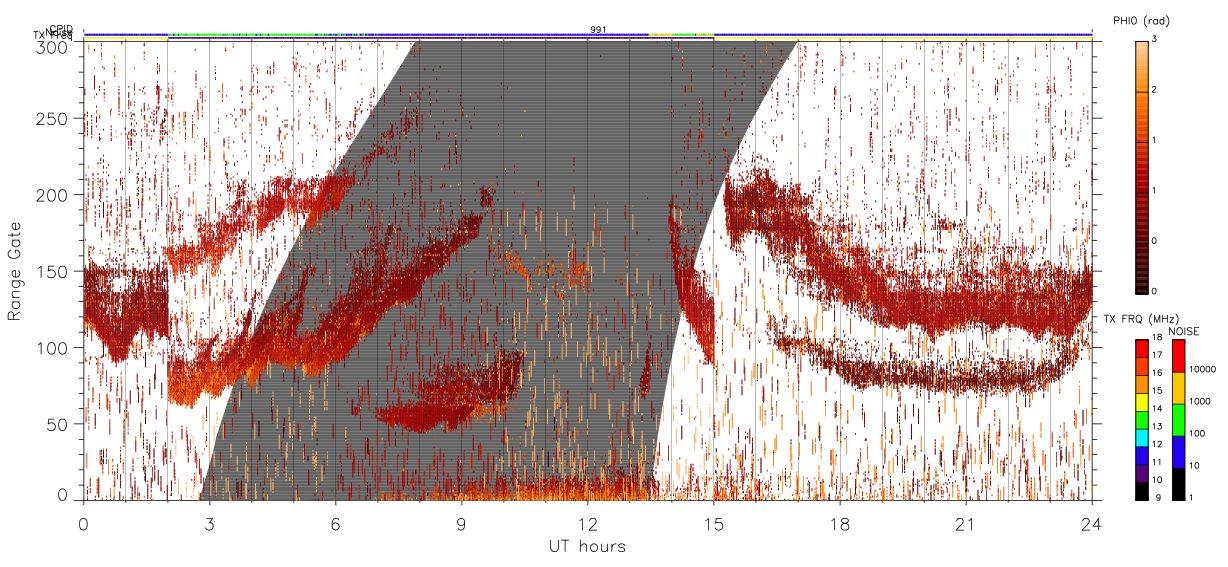Select the orange-red 16–17 MHz TX FRQ segment
The image size is (1228, 567).
[1141, 366]
